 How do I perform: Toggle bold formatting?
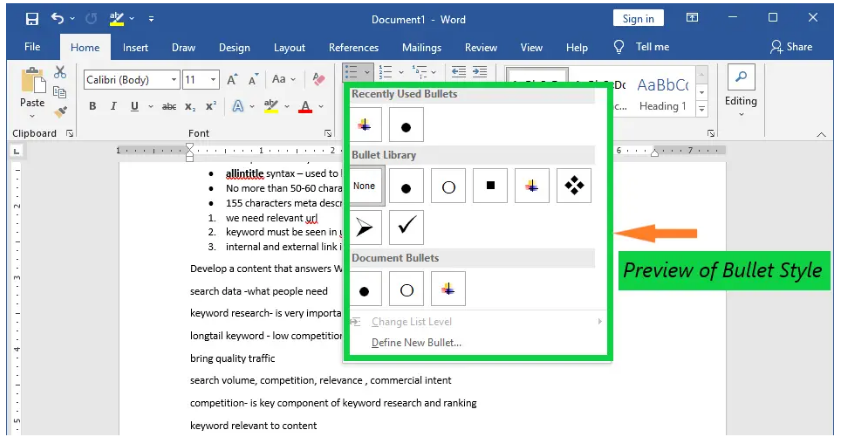pos(92,106)
